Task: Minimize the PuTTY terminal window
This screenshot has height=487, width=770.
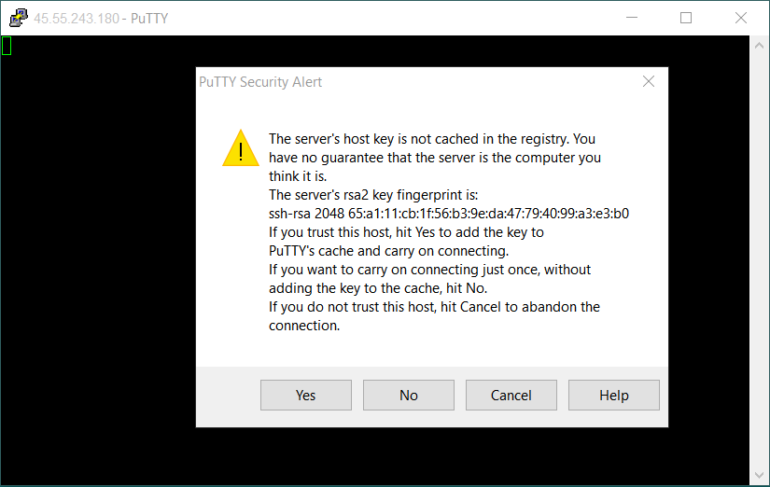Action: point(632,18)
